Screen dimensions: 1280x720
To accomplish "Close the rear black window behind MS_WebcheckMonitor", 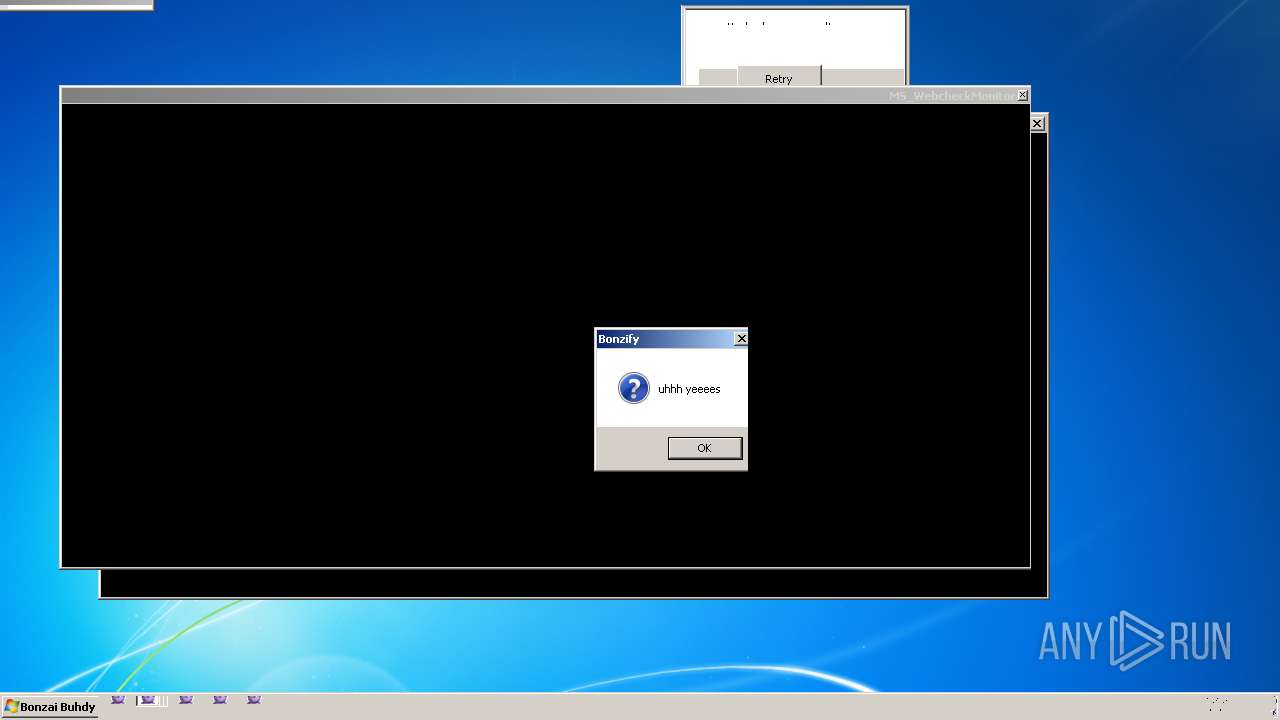I will (1037, 123).
